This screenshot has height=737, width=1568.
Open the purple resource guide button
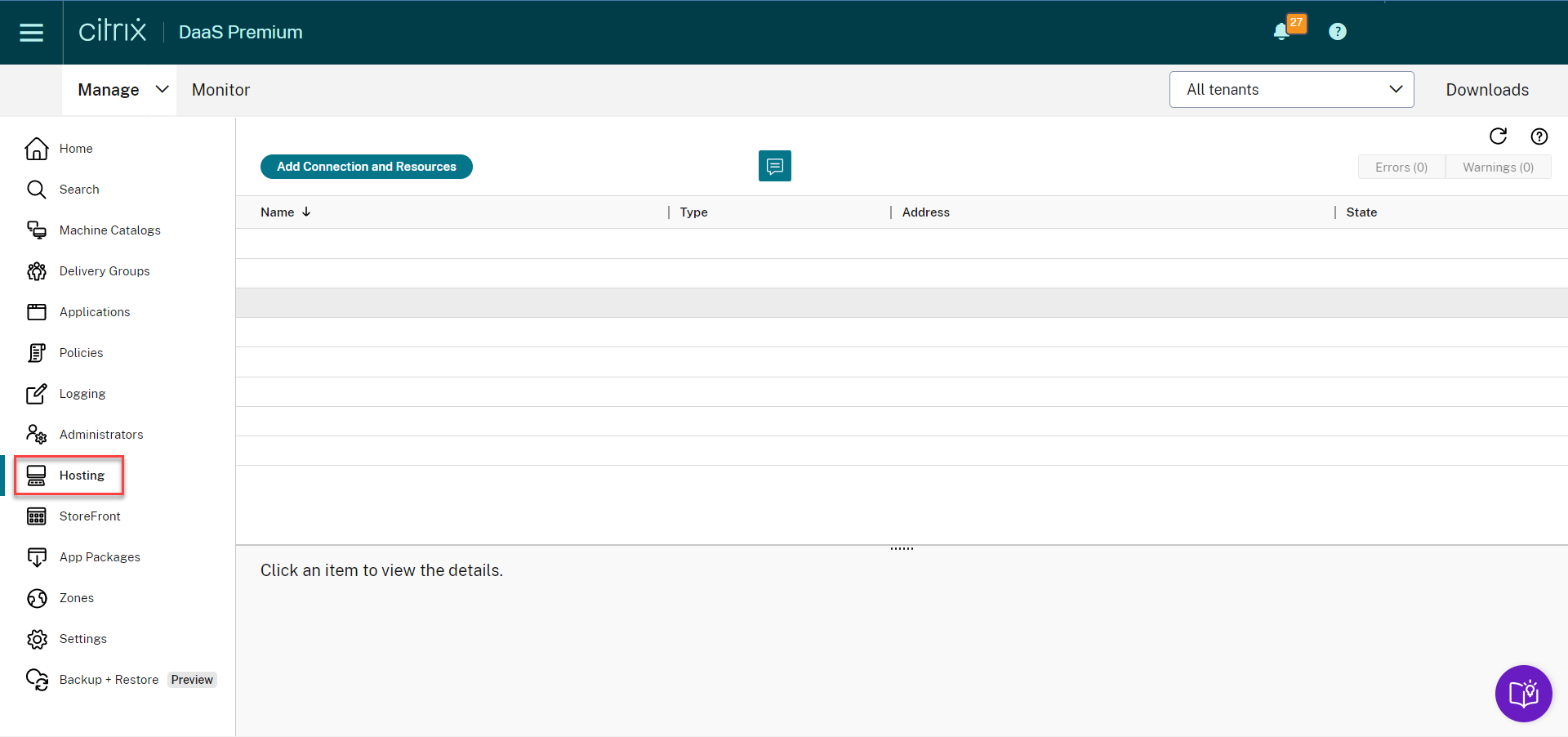click(1523, 694)
